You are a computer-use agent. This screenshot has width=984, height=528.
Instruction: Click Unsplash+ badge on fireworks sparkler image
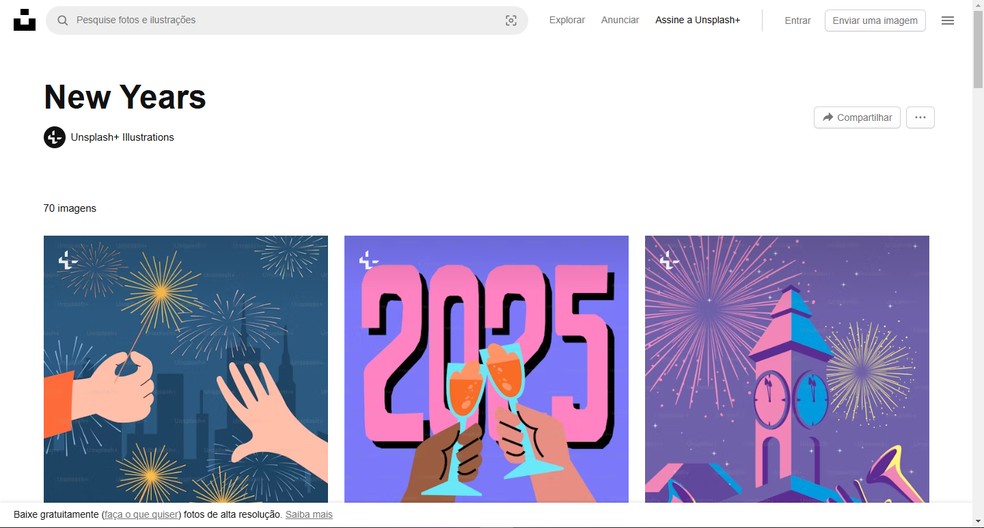(x=68, y=260)
